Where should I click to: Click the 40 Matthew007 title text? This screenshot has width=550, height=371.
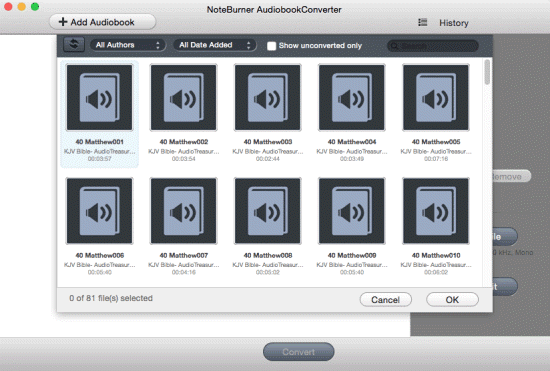[x=183, y=255]
